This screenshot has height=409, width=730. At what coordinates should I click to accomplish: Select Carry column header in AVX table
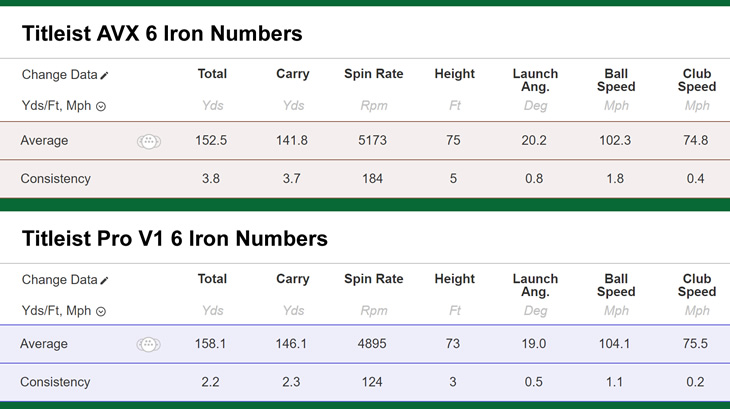click(293, 74)
